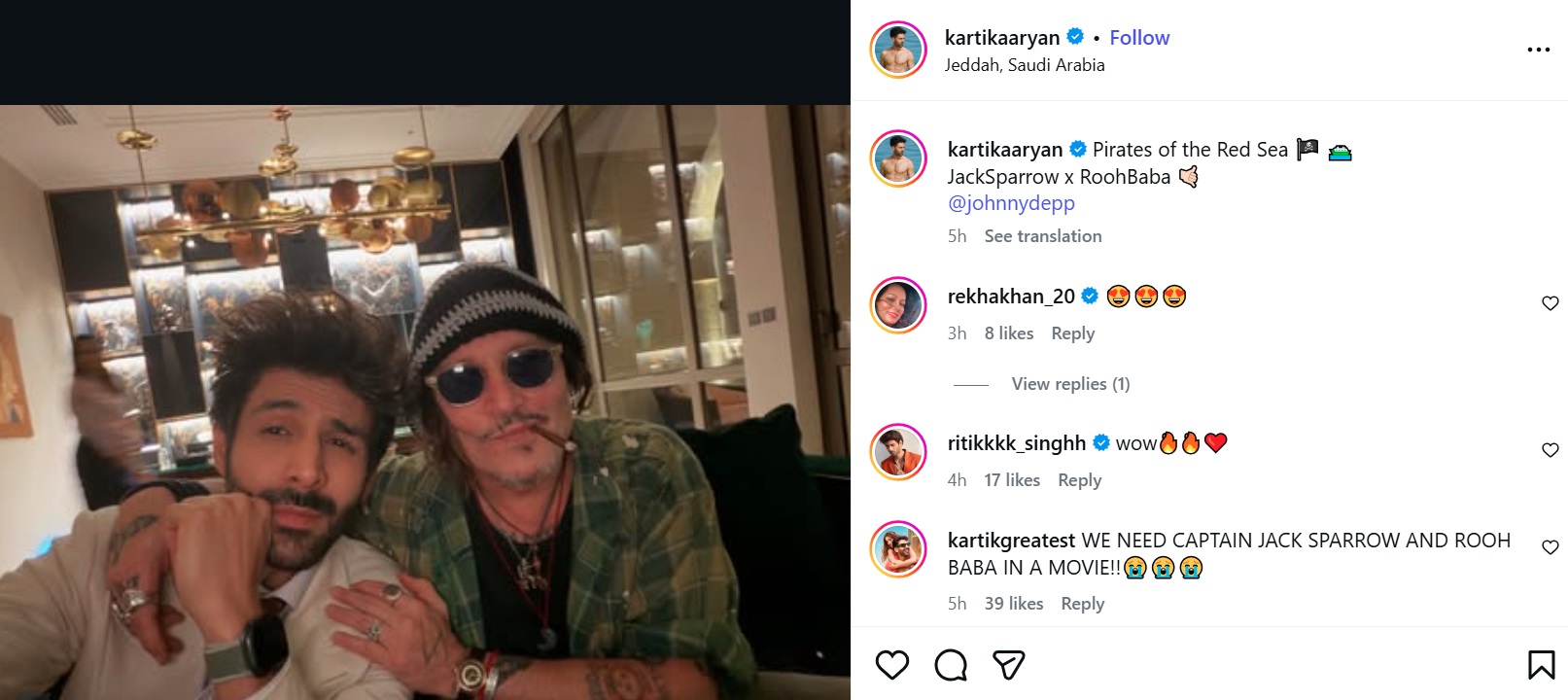Like rekhakhan_20's comment
Screen dimensions: 1568x700
pos(1551,303)
